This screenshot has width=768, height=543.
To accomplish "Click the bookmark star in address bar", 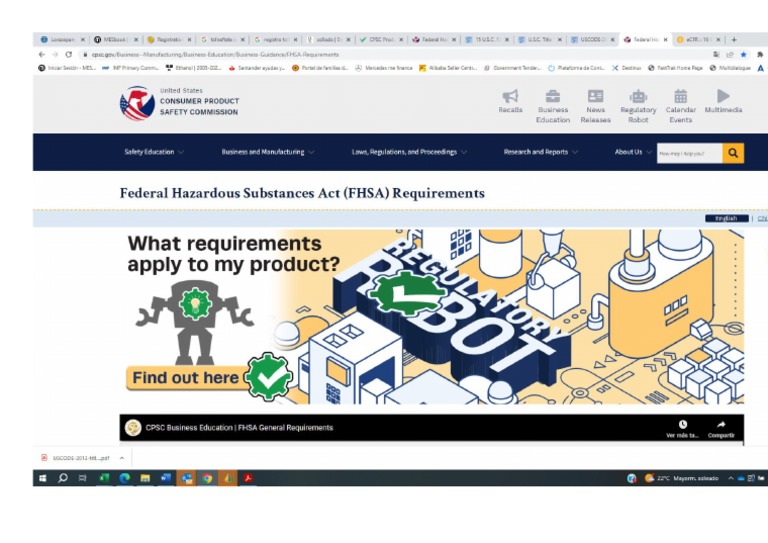I will click(744, 54).
